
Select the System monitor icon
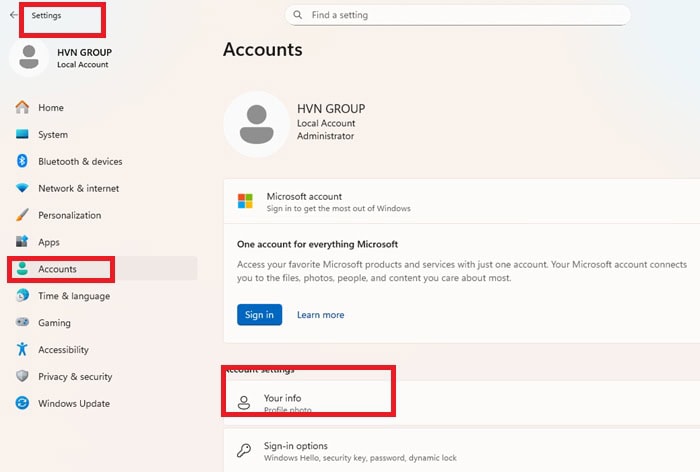coord(22,135)
